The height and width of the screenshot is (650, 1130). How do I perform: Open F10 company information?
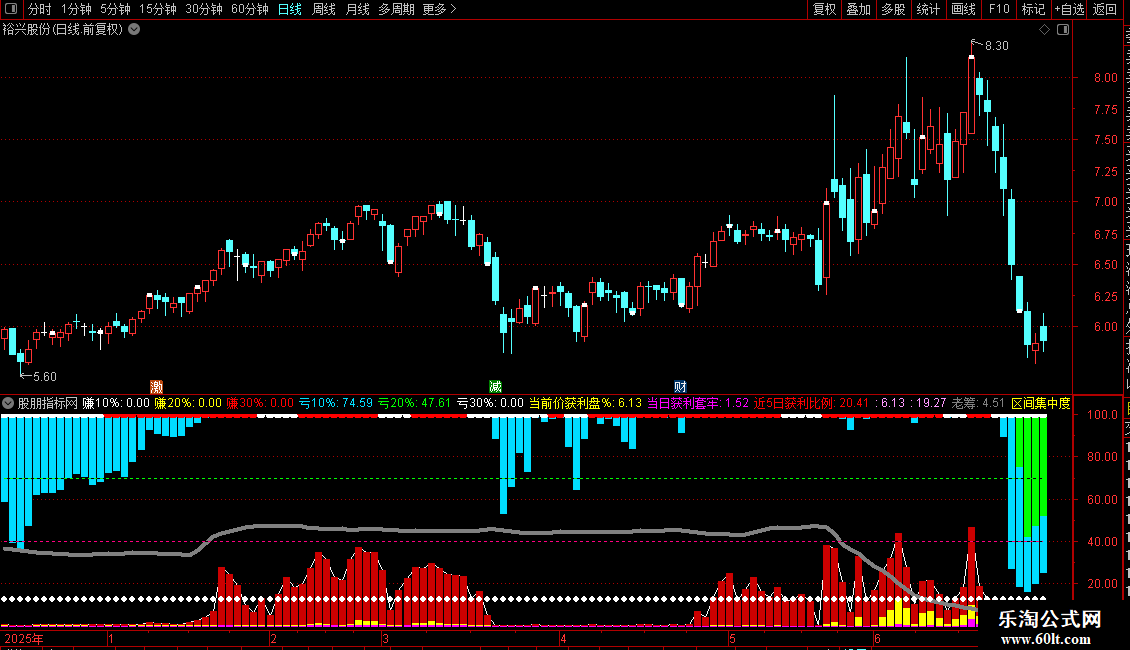point(999,9)
